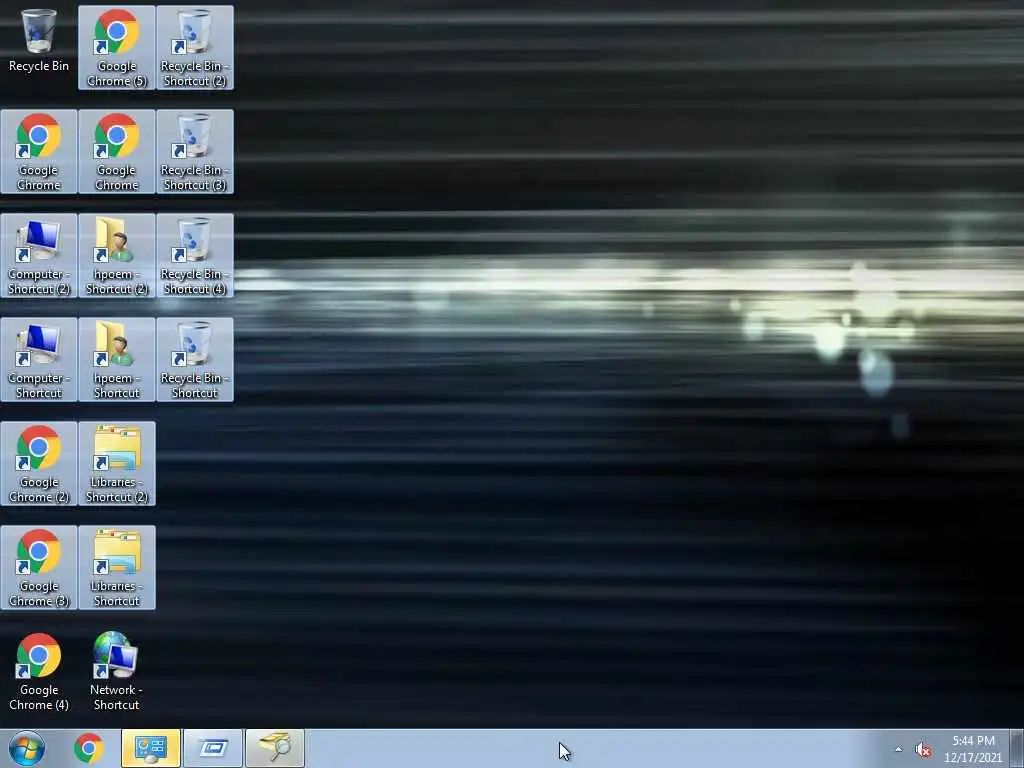
Task: Open the folder search magnifier taskbar button
Action: (x=275, y=748)
